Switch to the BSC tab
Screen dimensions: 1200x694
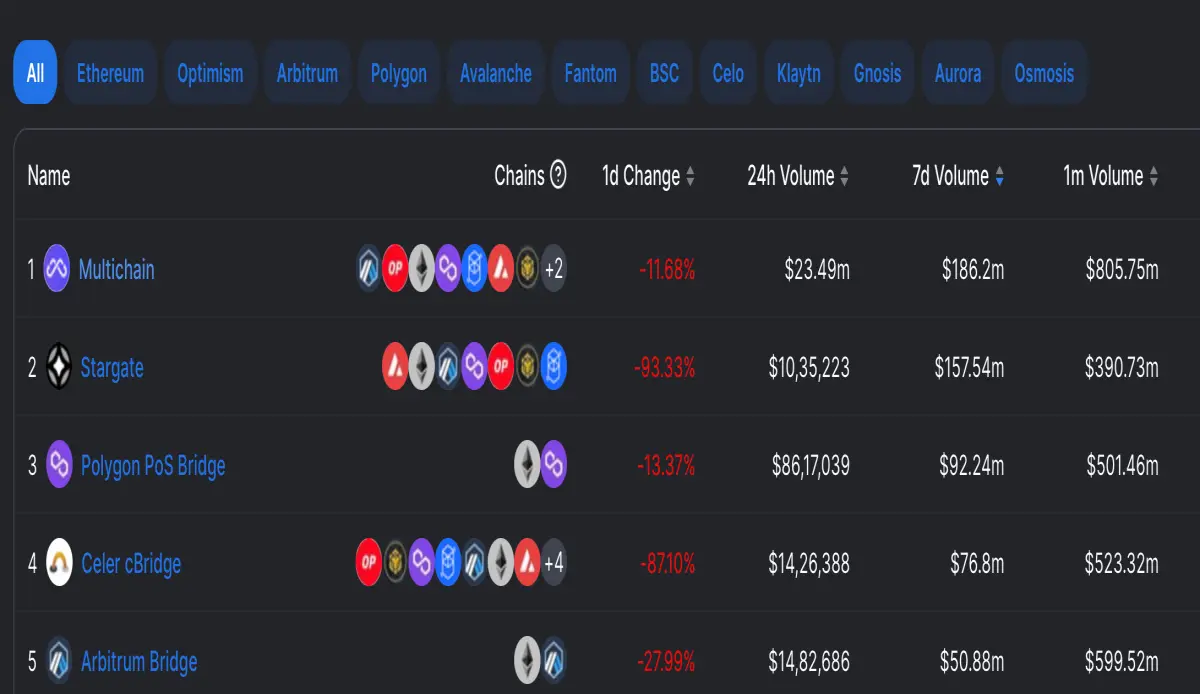(664, 73)
